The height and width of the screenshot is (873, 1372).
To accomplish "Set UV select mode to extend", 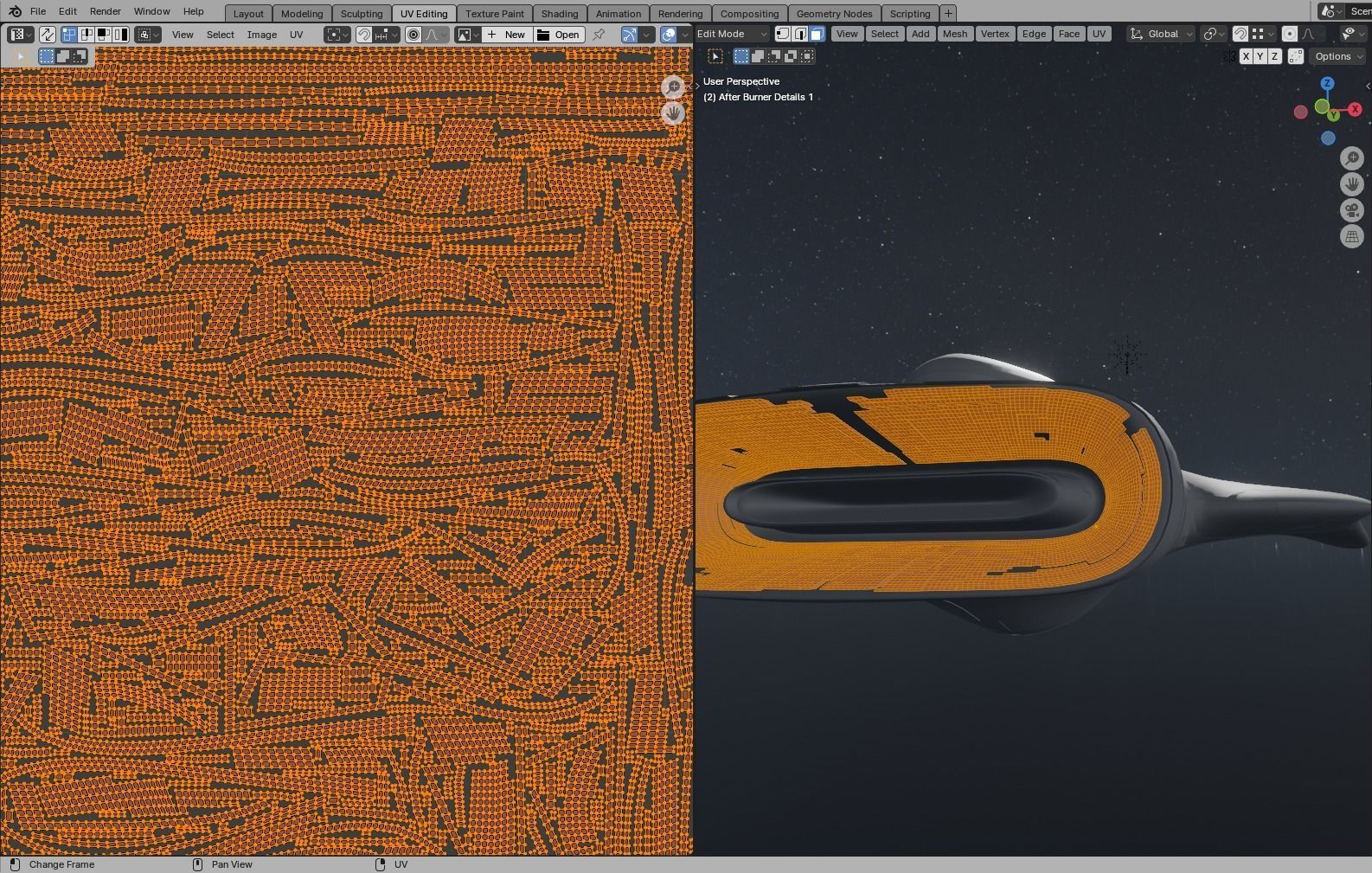I will click(63, 56).
